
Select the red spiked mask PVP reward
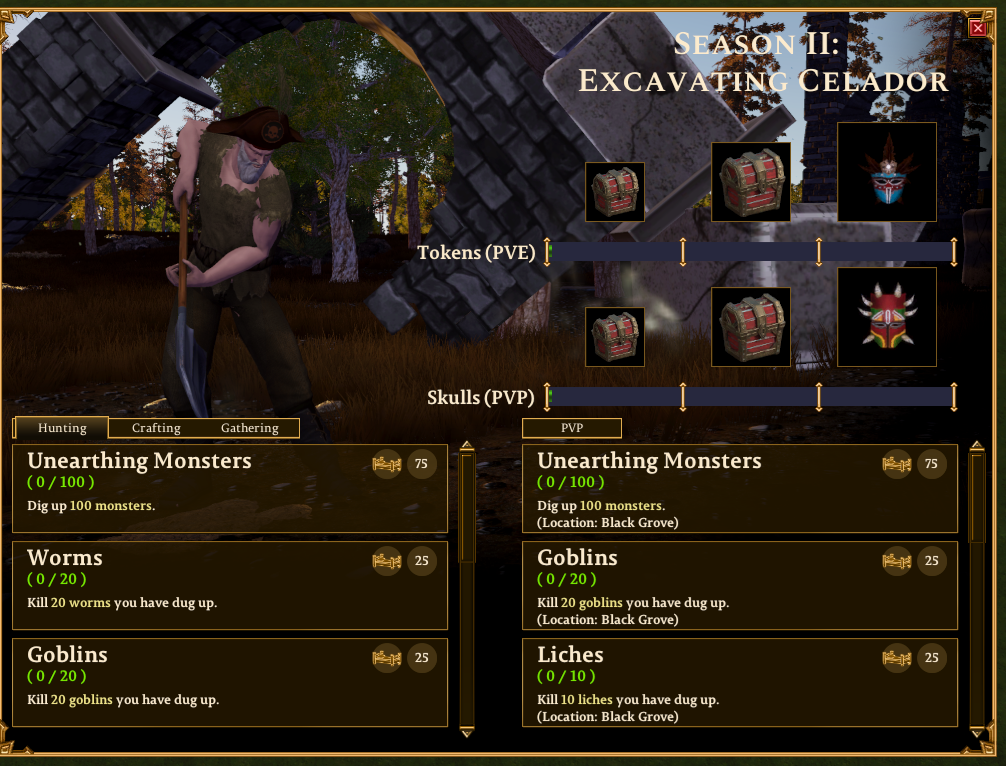tap(887, 317)
